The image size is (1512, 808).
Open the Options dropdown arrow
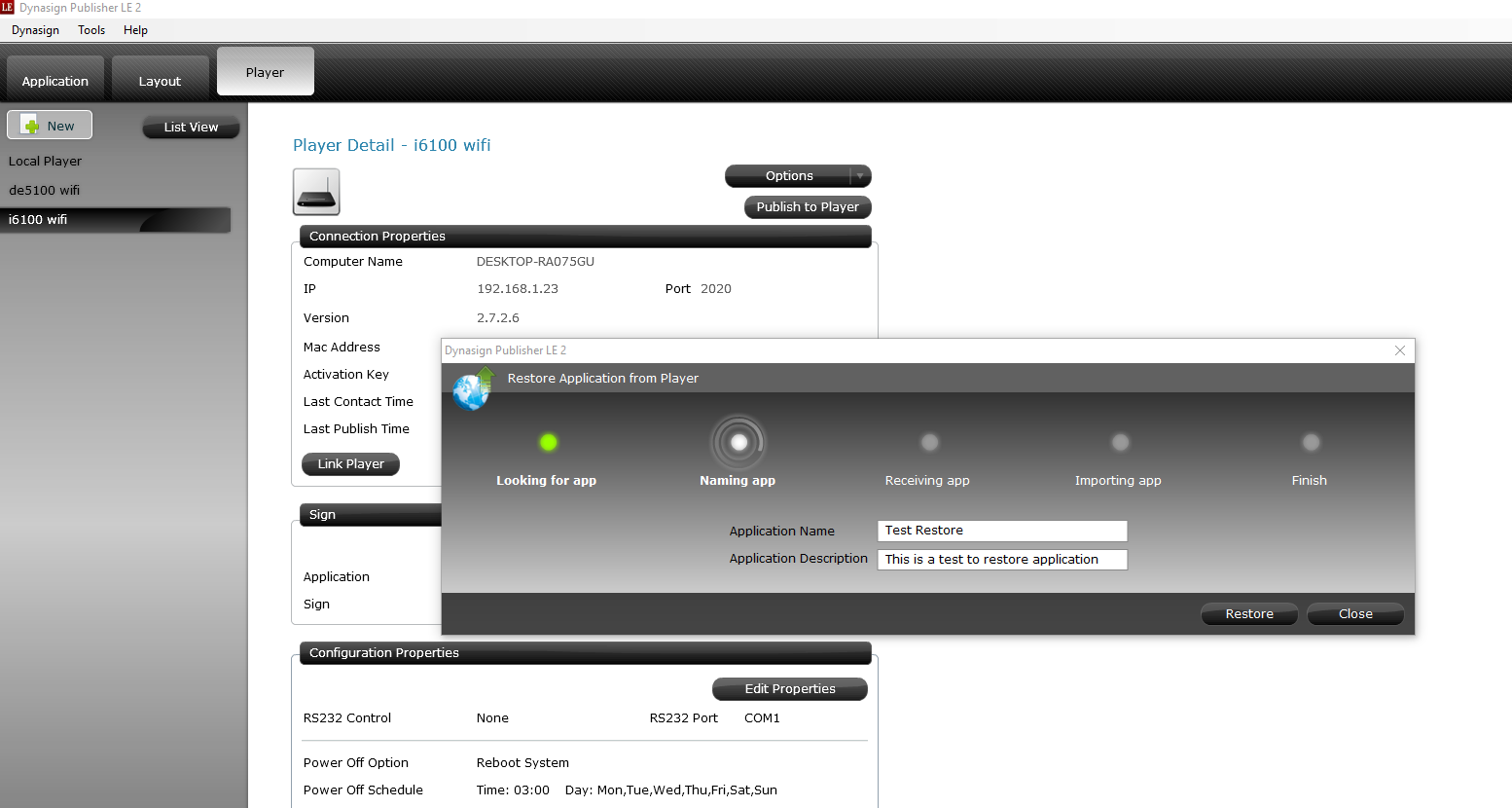coord(860,176)
